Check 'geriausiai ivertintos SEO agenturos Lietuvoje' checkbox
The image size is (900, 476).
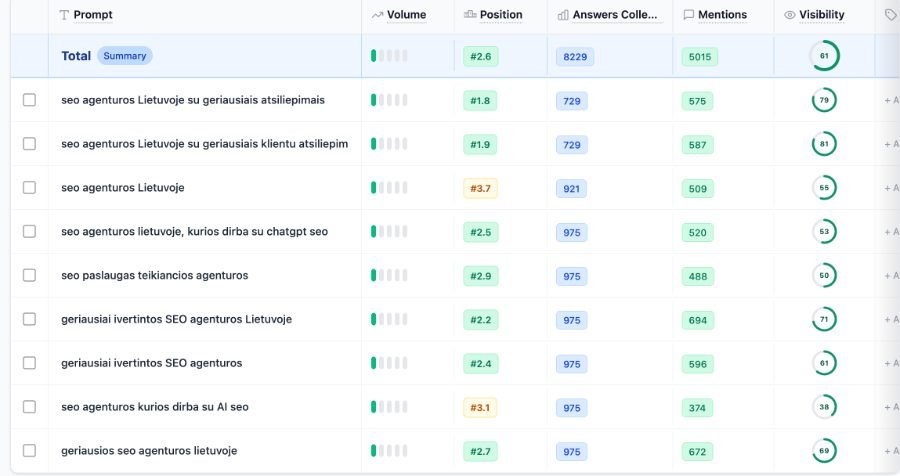coord(29,319)
